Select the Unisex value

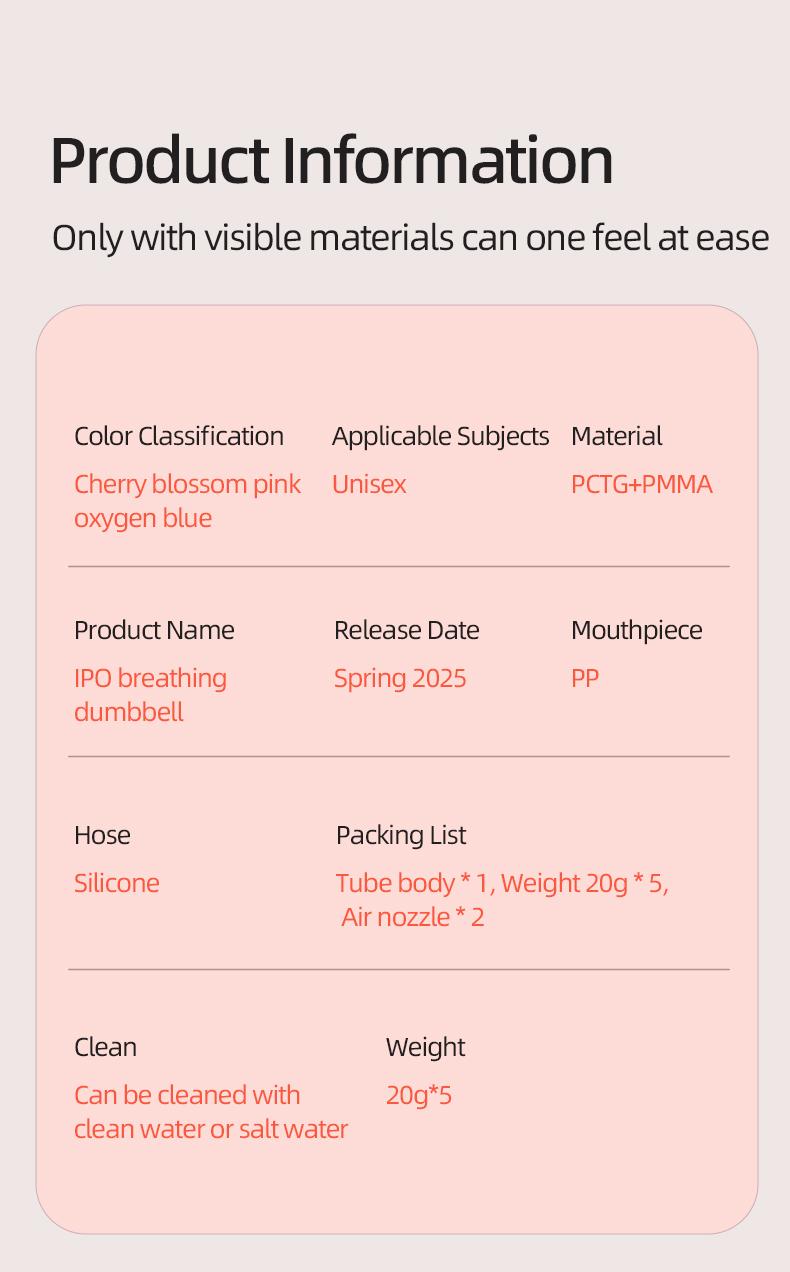tap(369, 484)
